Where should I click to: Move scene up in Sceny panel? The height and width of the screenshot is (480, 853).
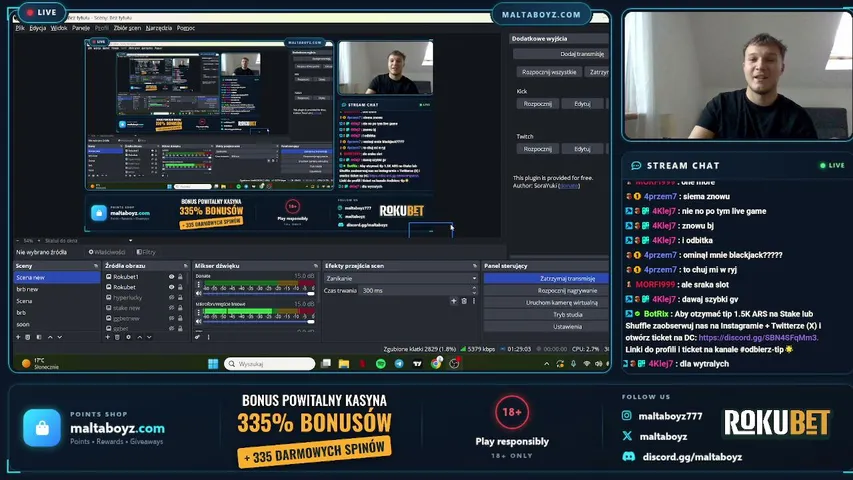click(x=50, y=337)
